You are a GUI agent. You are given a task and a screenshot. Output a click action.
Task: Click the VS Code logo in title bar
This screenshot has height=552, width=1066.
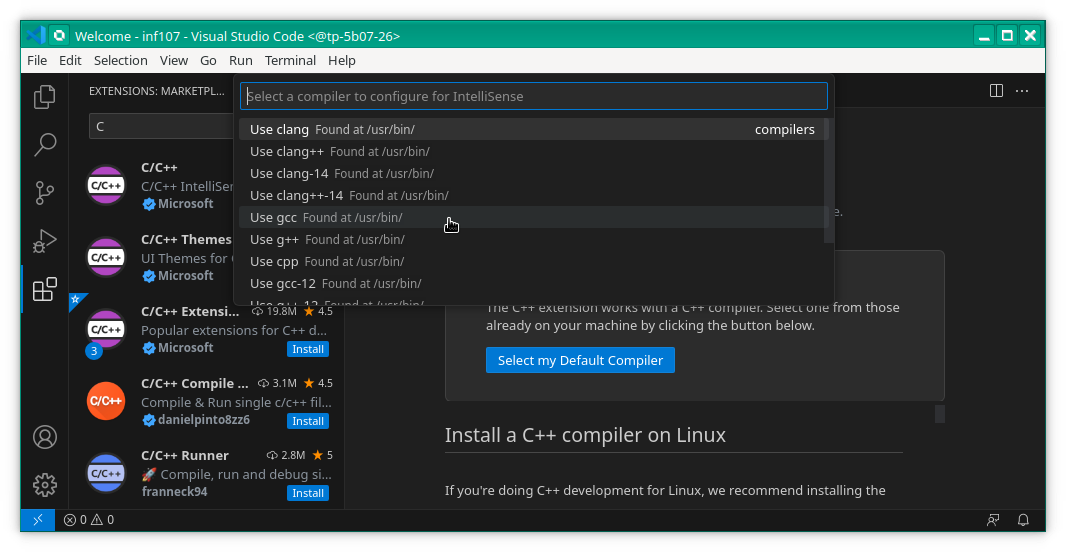(x=35, y=35)
